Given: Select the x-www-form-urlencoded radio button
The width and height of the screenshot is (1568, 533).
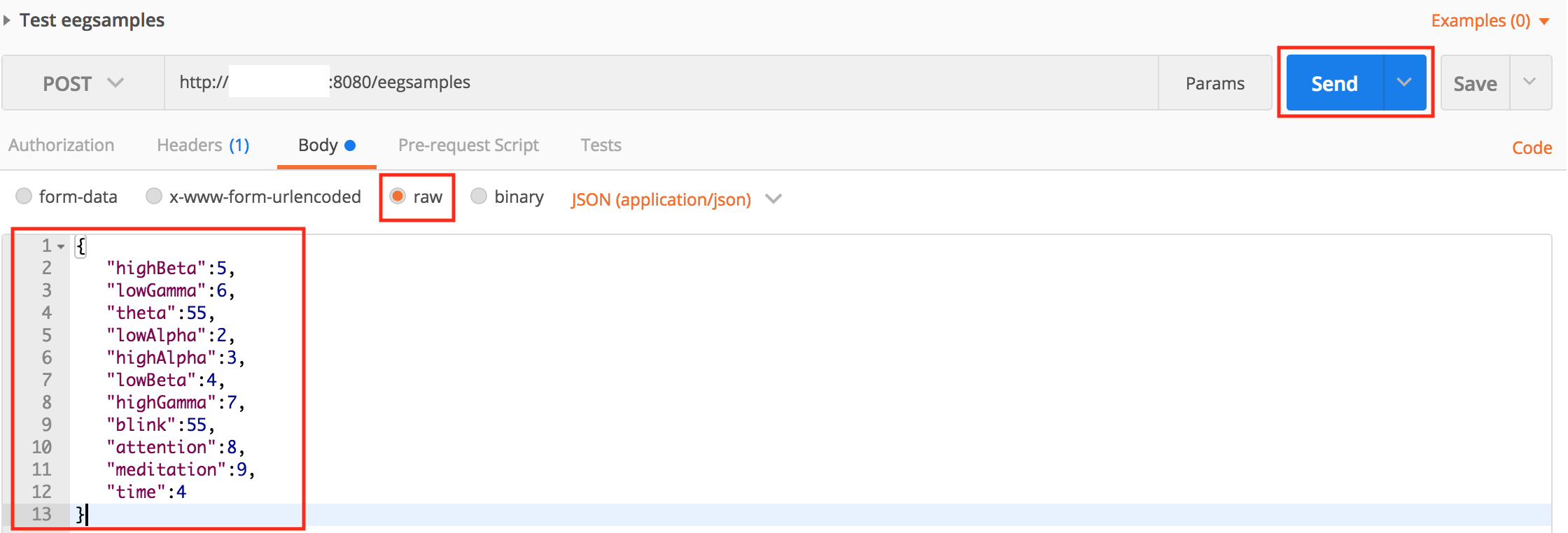Looking at the screenshot, I should tap(153, 197).
